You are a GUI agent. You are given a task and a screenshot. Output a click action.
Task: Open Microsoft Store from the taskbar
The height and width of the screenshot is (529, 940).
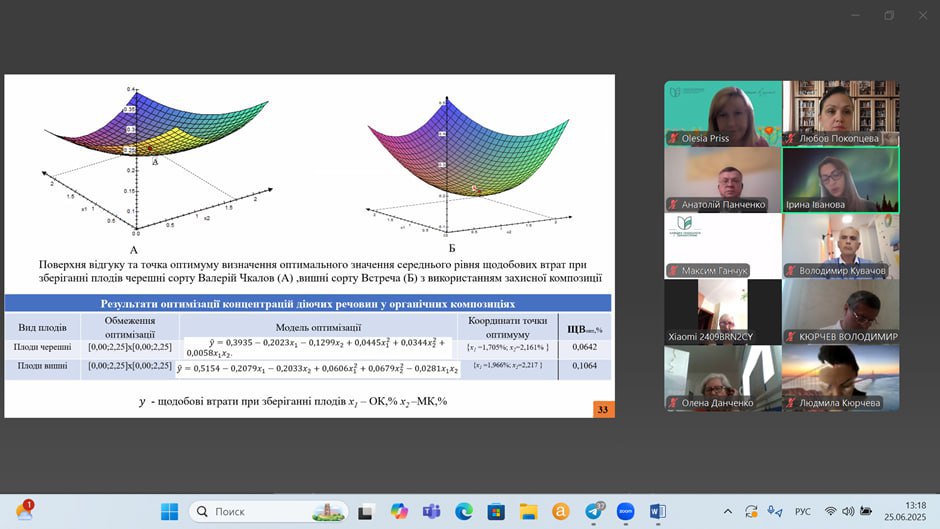[496, 512]
